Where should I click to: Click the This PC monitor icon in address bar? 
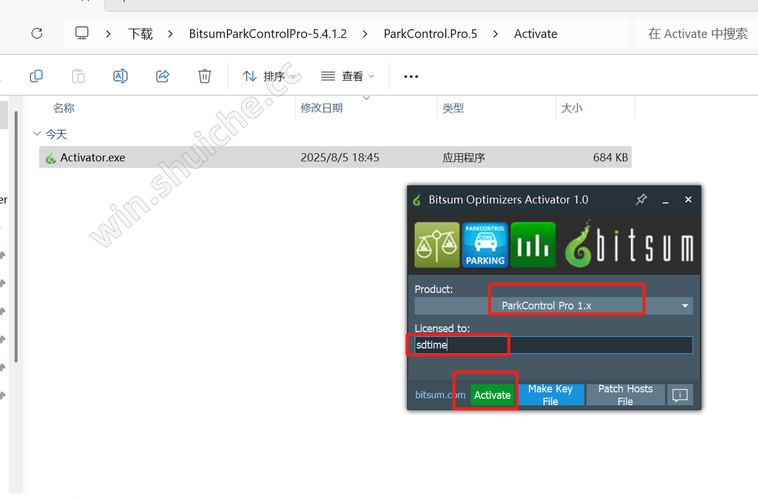82,33
